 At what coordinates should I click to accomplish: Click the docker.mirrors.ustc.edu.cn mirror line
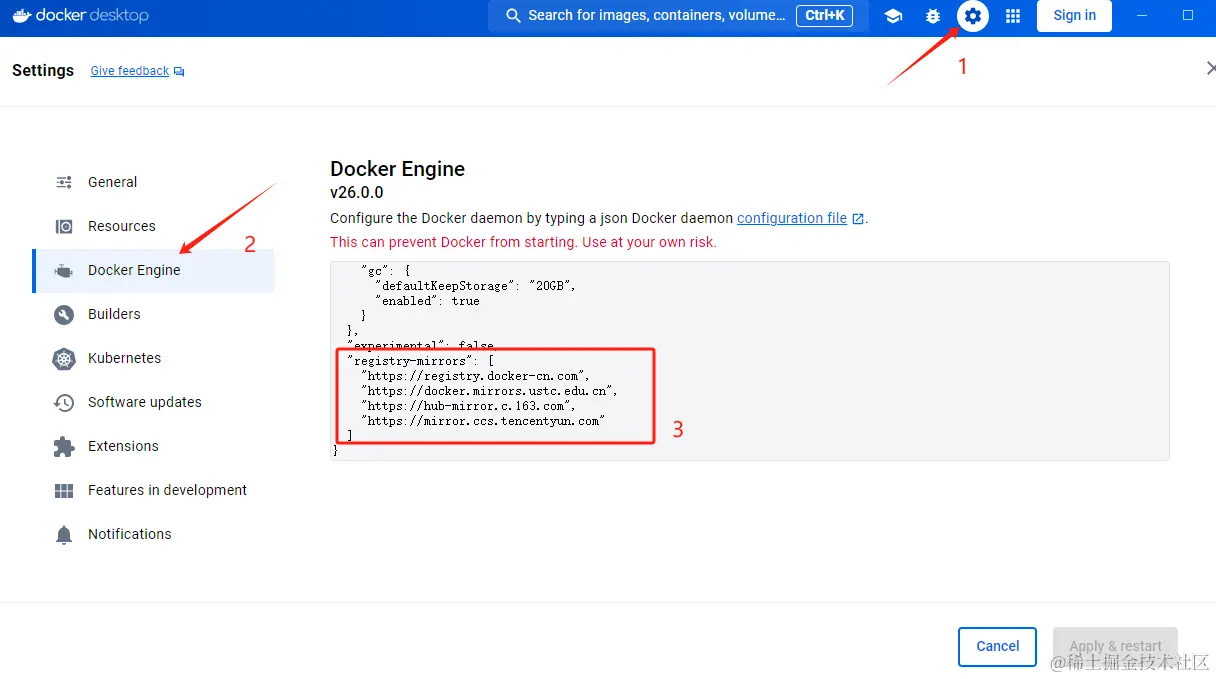click(x=489, y=391)
